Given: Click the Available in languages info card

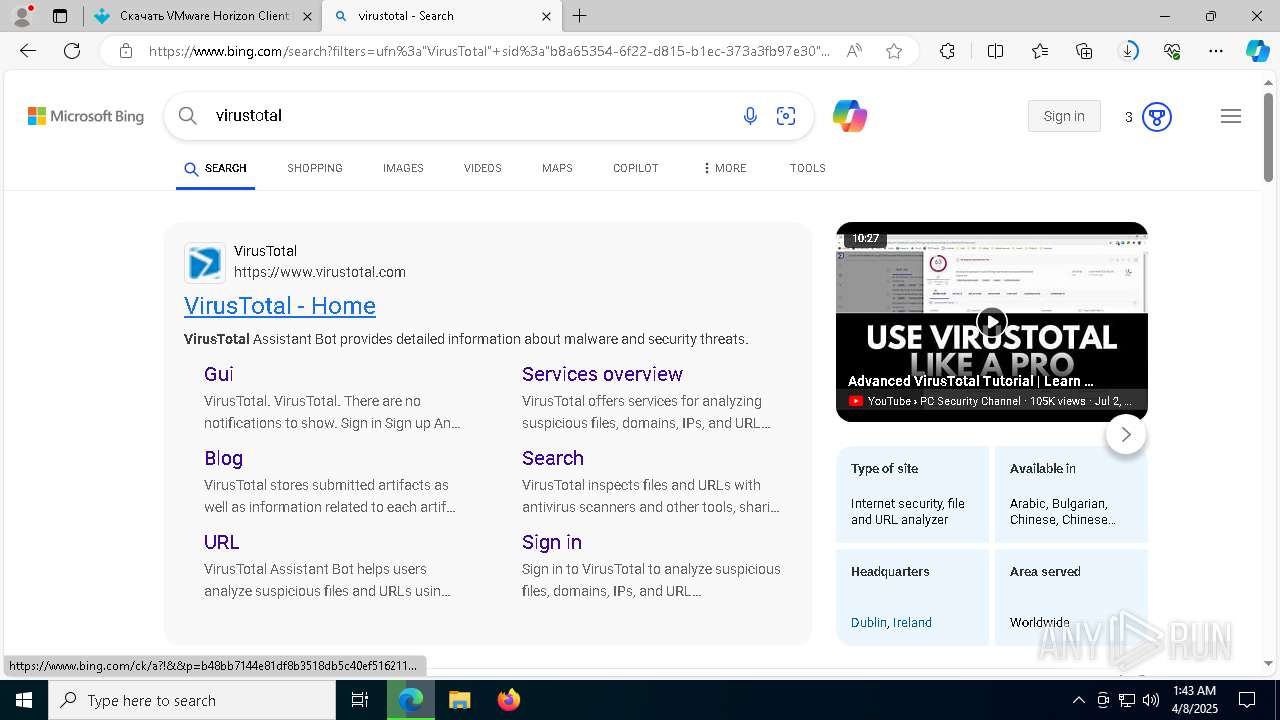Looking at the screenshot, I should (1071, 494).
